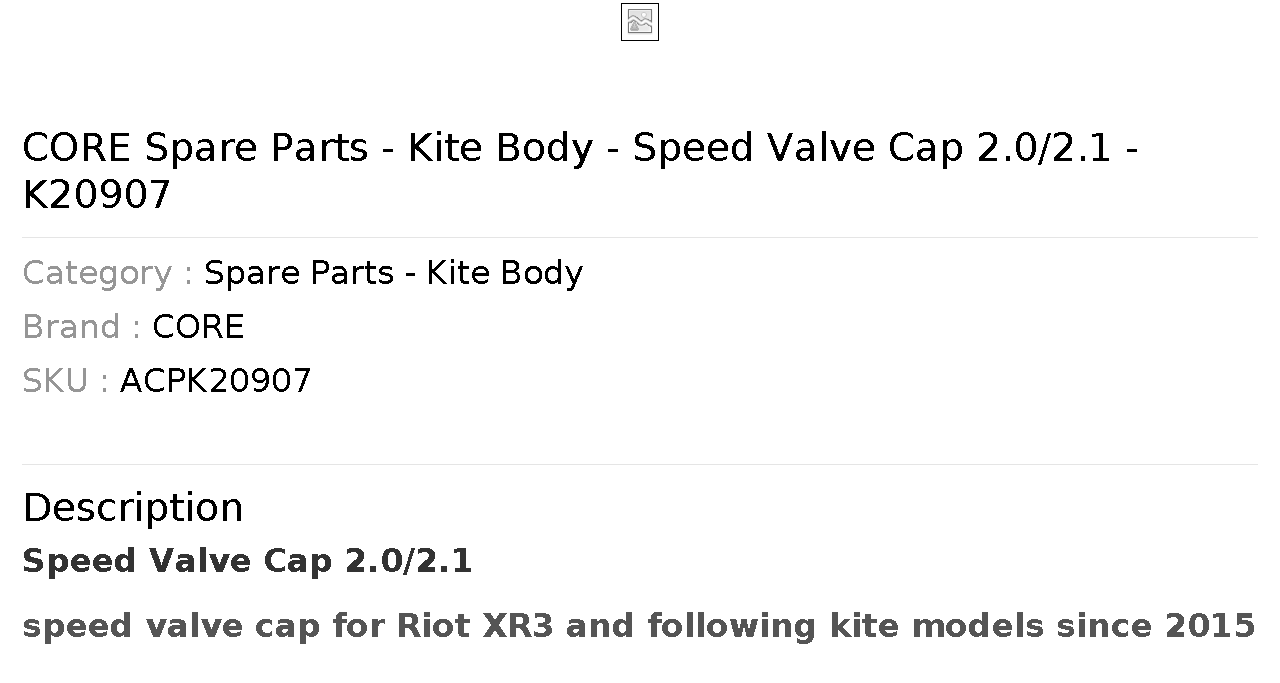Screen dimensions: 1280x683
Task: Click the product title starting with CORE Spare Parts
Action: (x=580, y=171)
